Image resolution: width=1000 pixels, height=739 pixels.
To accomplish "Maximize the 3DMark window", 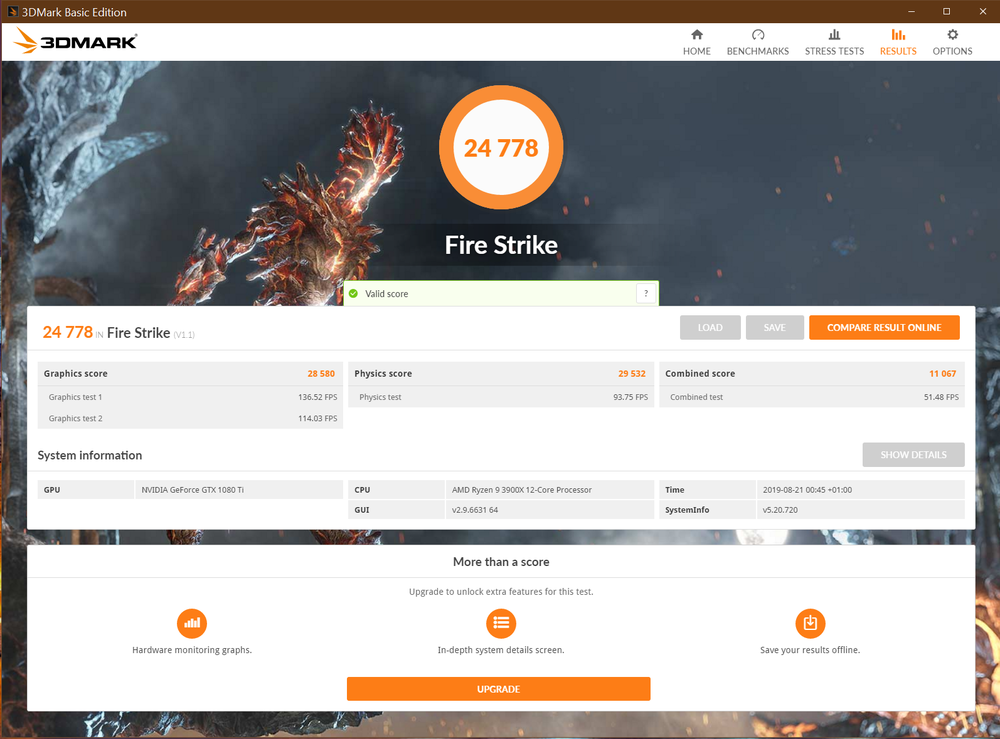I will pos(946,11).
